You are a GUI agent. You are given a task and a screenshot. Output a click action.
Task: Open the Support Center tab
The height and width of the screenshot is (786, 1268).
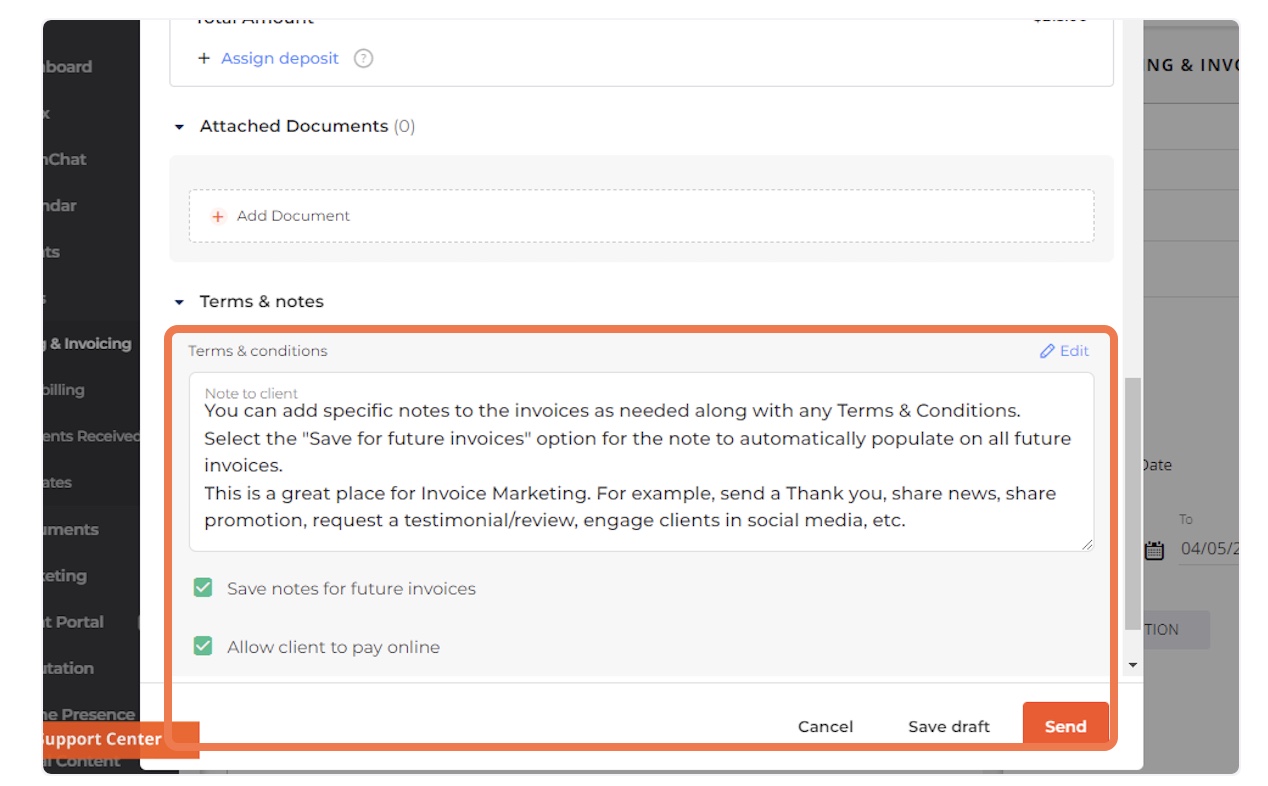click(120, 740)
